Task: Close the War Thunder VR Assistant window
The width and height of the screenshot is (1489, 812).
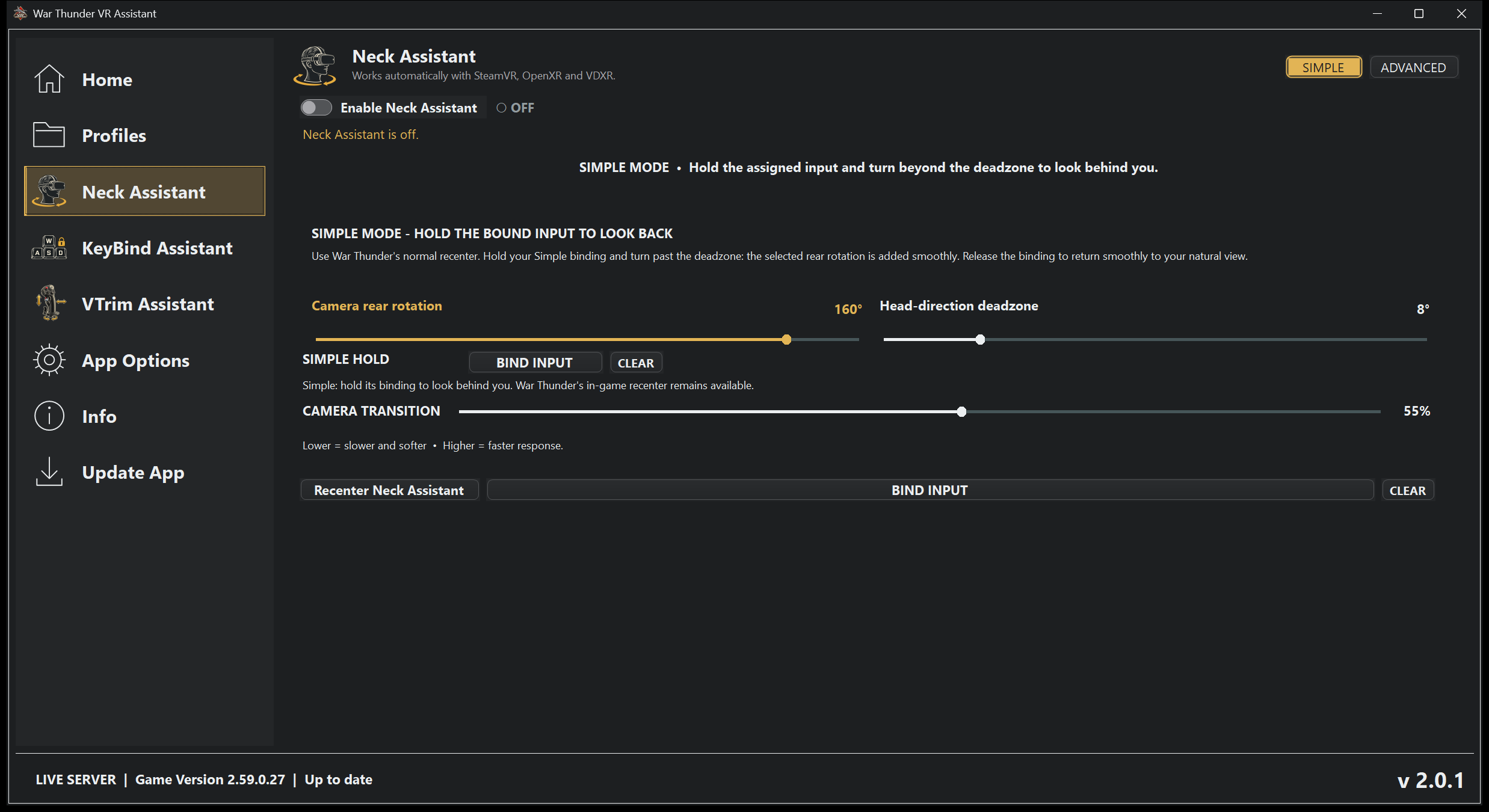Action: pos(1461,13)
